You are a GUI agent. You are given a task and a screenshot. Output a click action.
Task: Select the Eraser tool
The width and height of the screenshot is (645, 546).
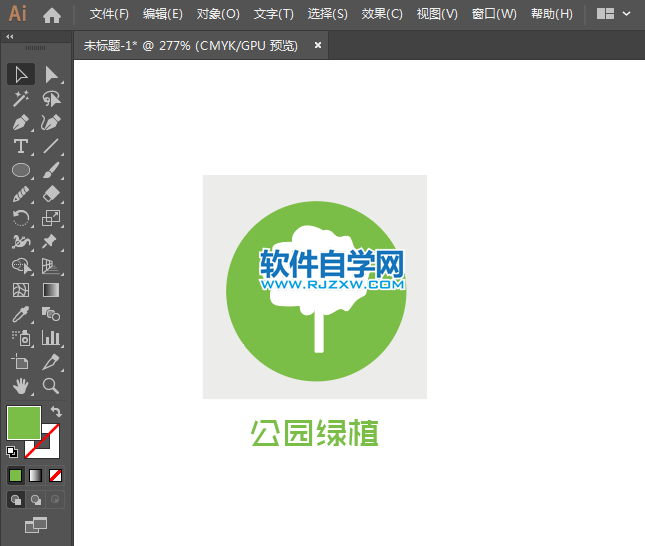51,194
